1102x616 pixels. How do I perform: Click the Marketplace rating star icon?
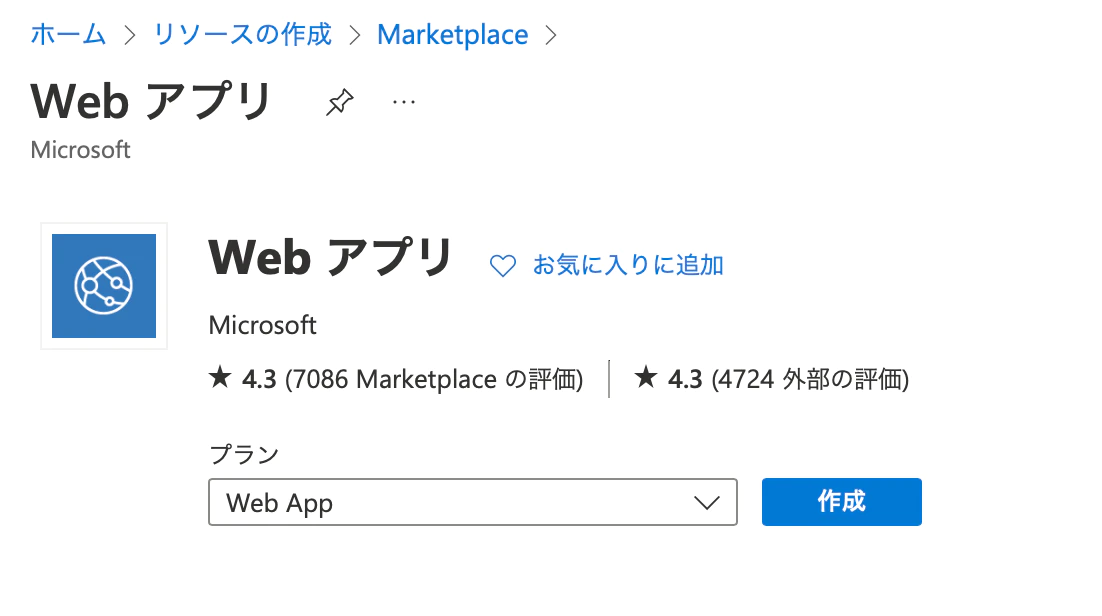pyautogui.click(x=220, y=378)
